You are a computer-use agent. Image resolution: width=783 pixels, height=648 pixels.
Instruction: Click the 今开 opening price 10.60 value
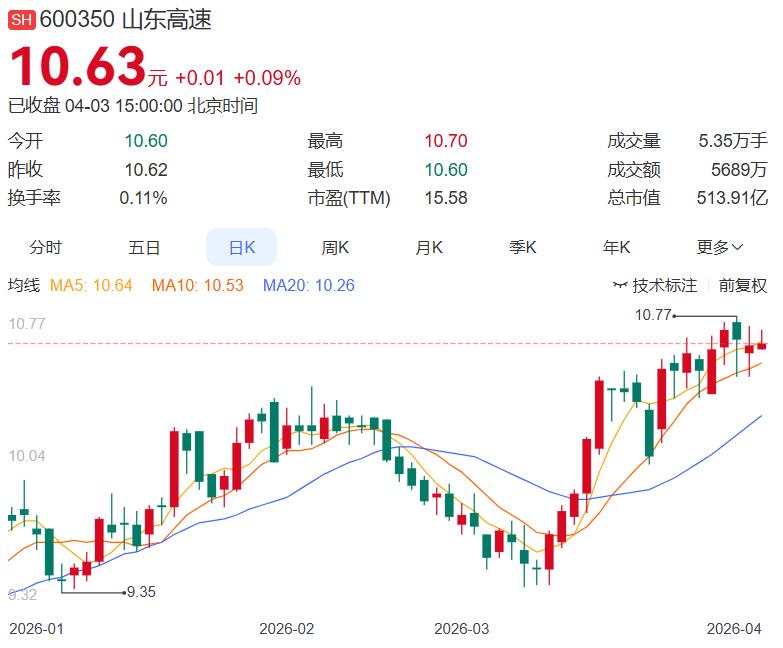[146, 141]
